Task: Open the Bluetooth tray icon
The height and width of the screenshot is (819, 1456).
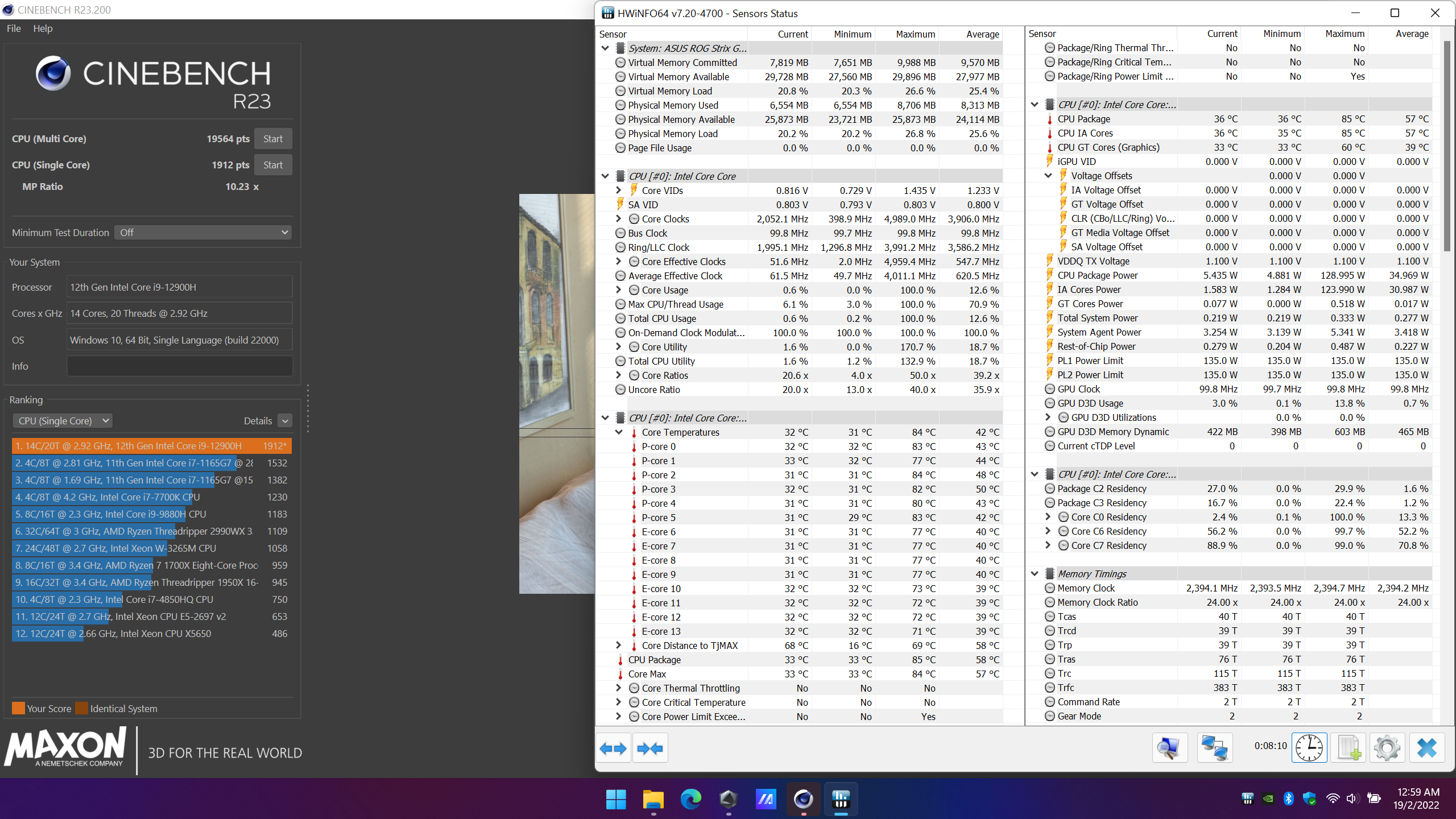Action: 1289,799
